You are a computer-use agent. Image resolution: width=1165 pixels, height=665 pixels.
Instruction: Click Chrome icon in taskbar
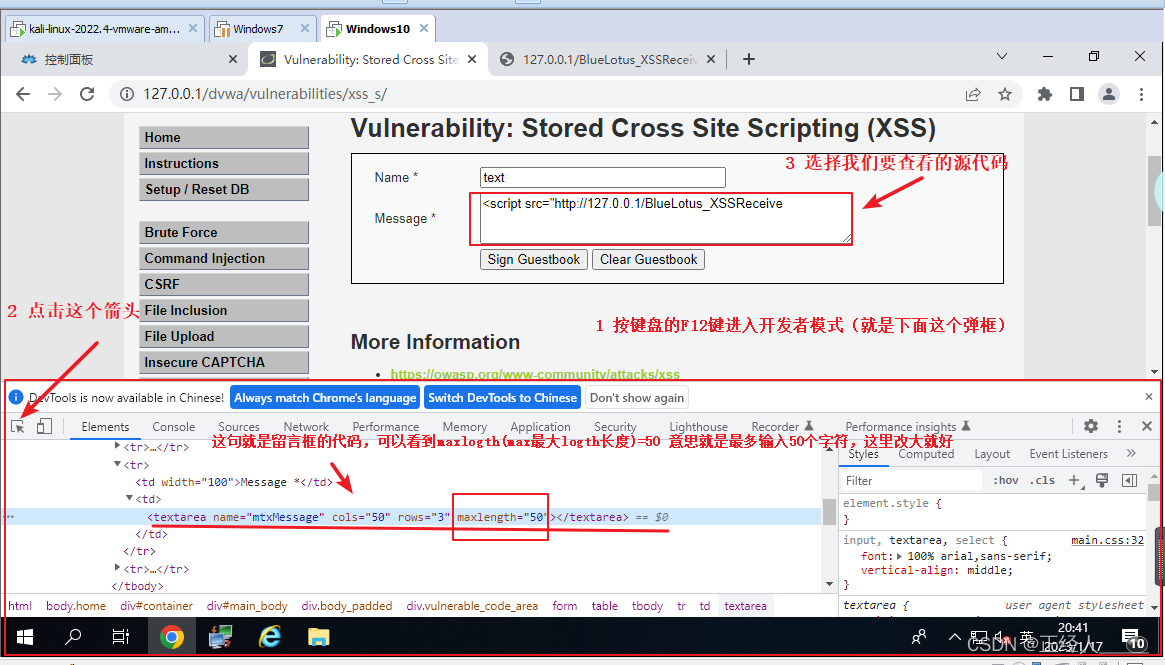pos(172,637)
